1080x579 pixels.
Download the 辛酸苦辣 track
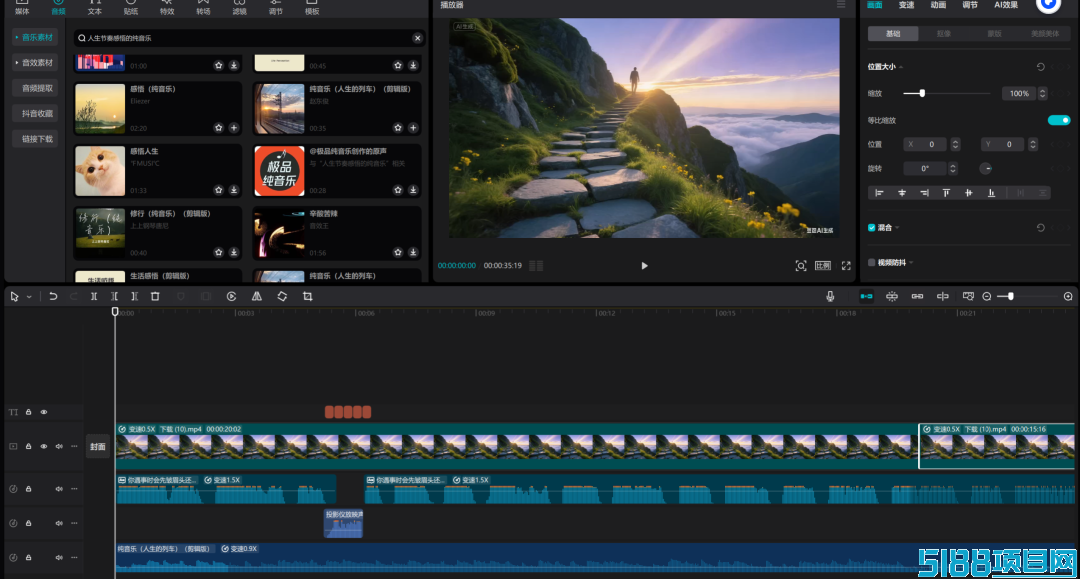point(413,253)
